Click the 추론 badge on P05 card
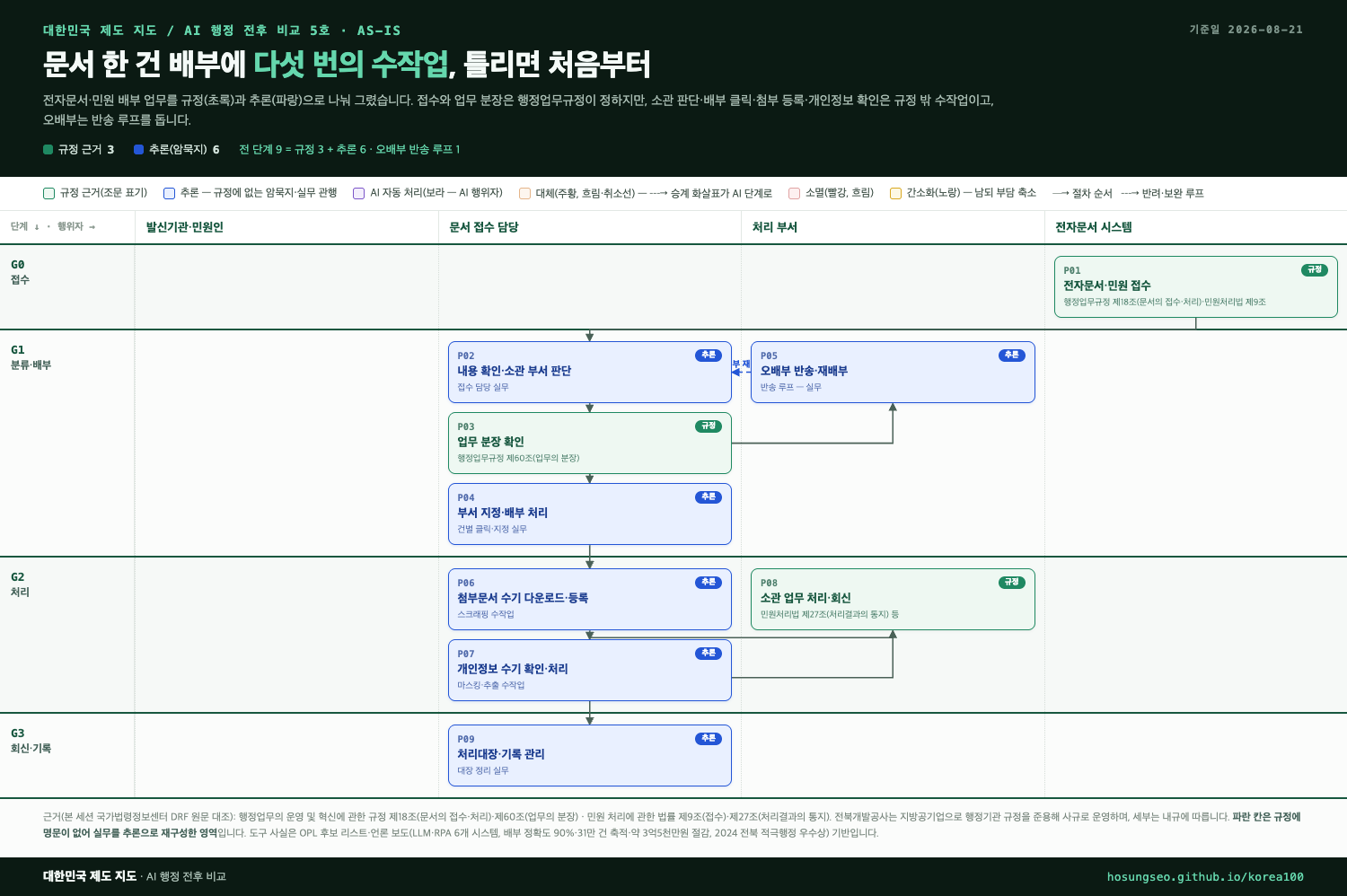Viewport: 1347px width, 896px height. 1012,356
